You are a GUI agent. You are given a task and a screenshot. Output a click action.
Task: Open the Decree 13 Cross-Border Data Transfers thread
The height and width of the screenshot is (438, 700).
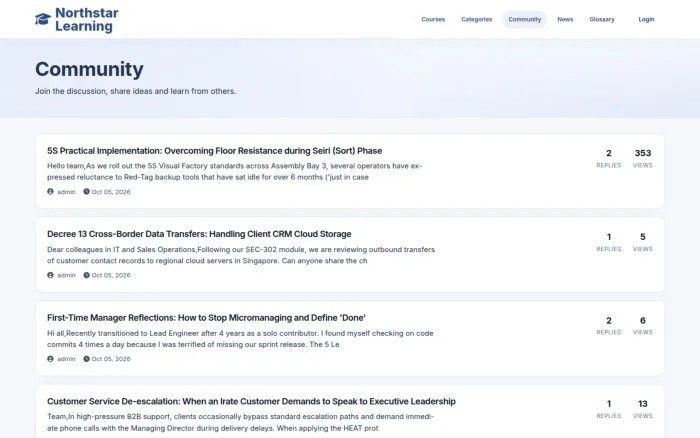[199, 234]
